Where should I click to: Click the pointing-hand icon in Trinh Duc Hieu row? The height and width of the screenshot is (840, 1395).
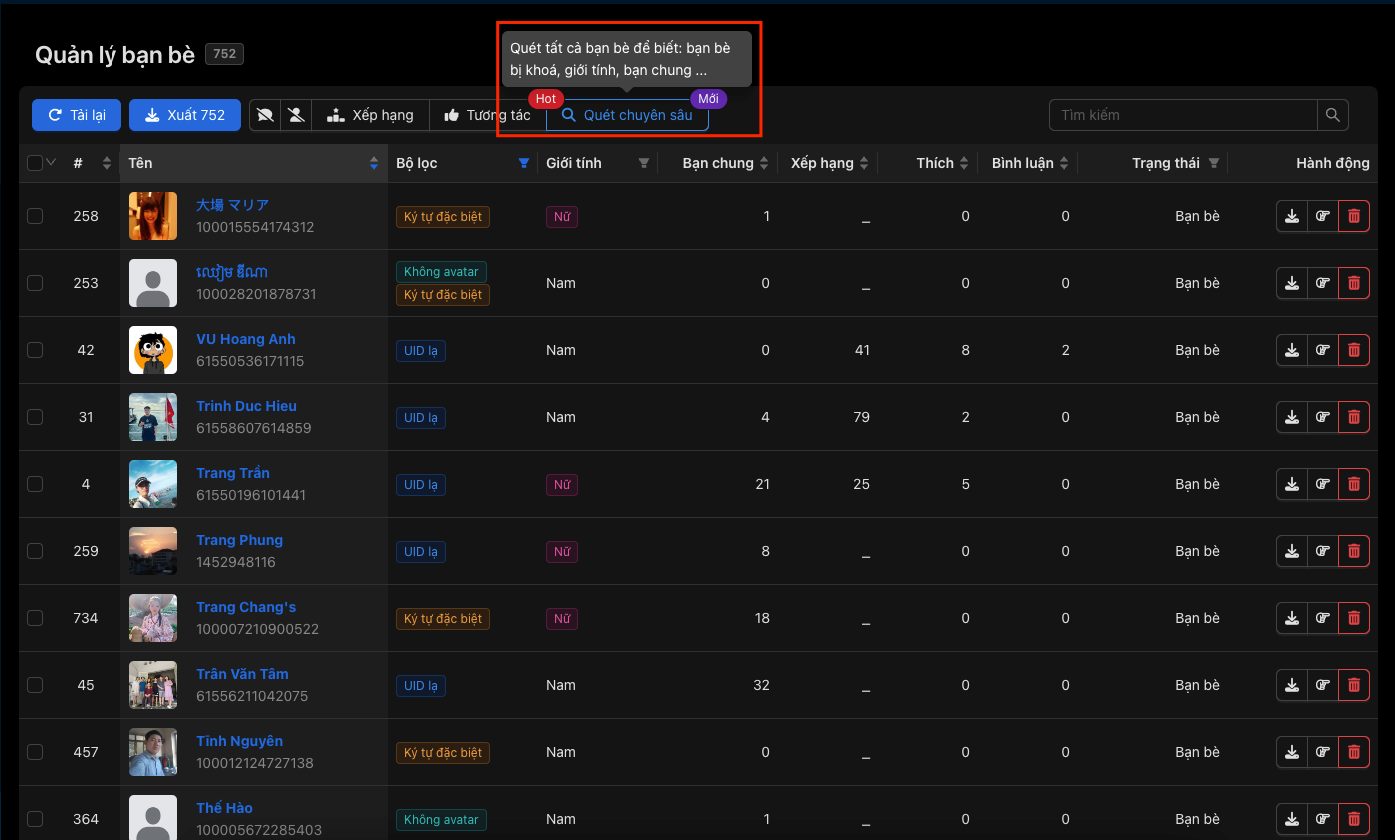pos(1322,417)
